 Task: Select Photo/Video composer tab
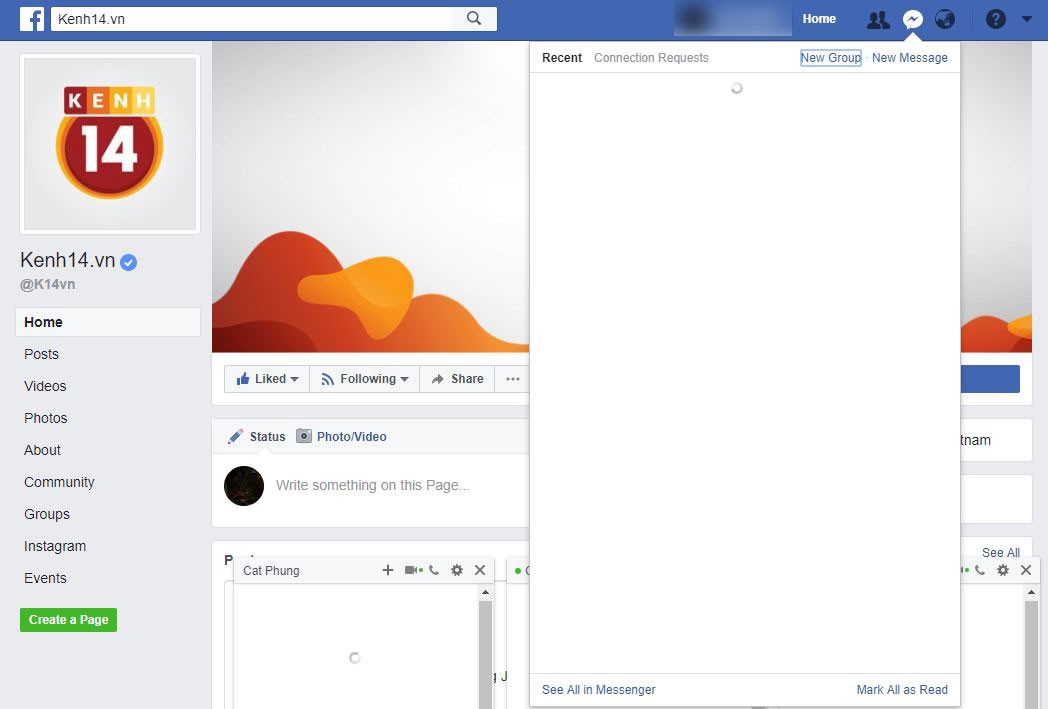pos(342,436)
